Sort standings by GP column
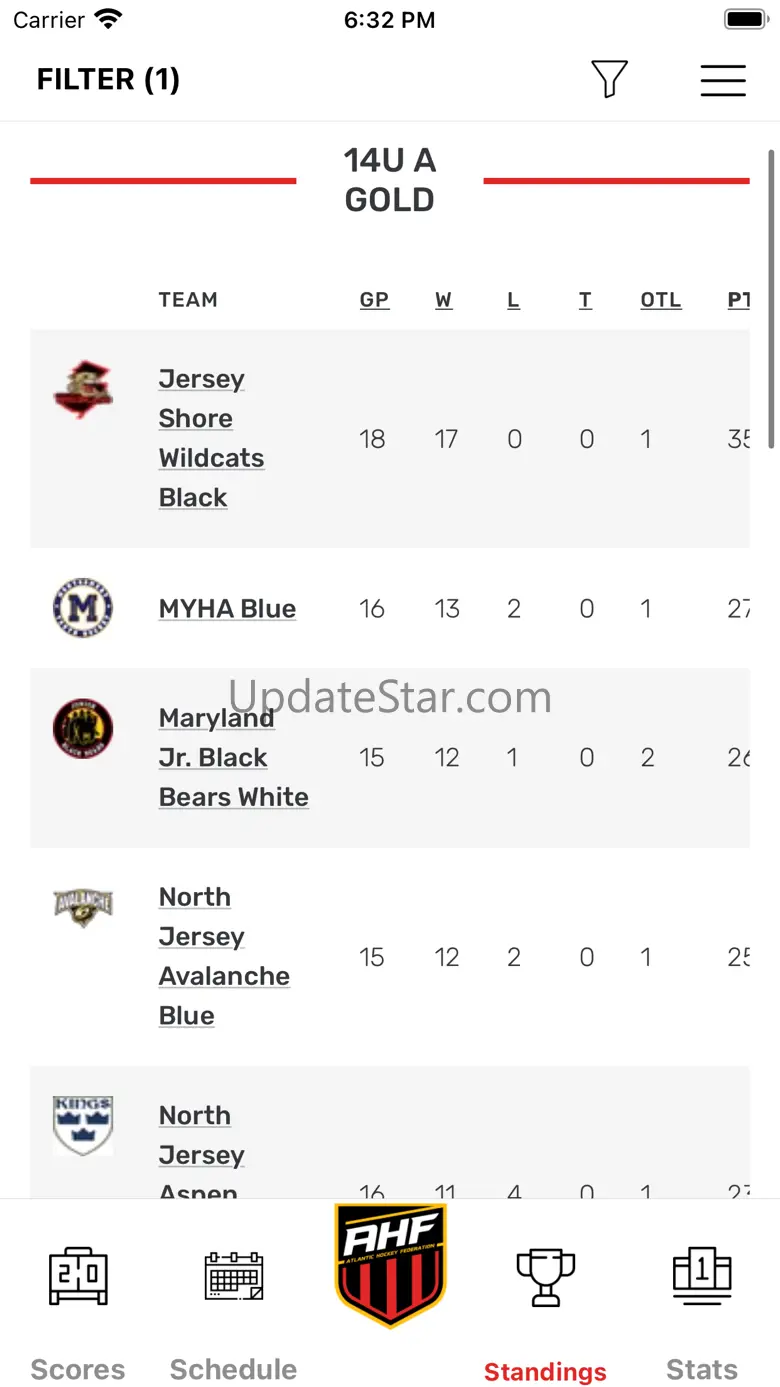The image size is (780, 1387). 374,300
